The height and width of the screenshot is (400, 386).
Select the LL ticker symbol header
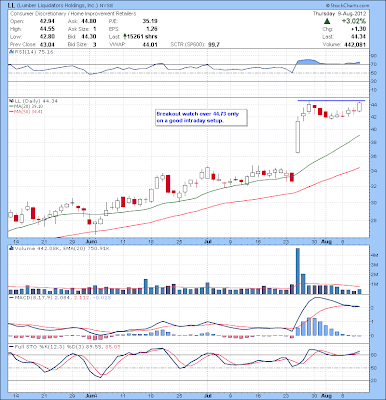11,6
